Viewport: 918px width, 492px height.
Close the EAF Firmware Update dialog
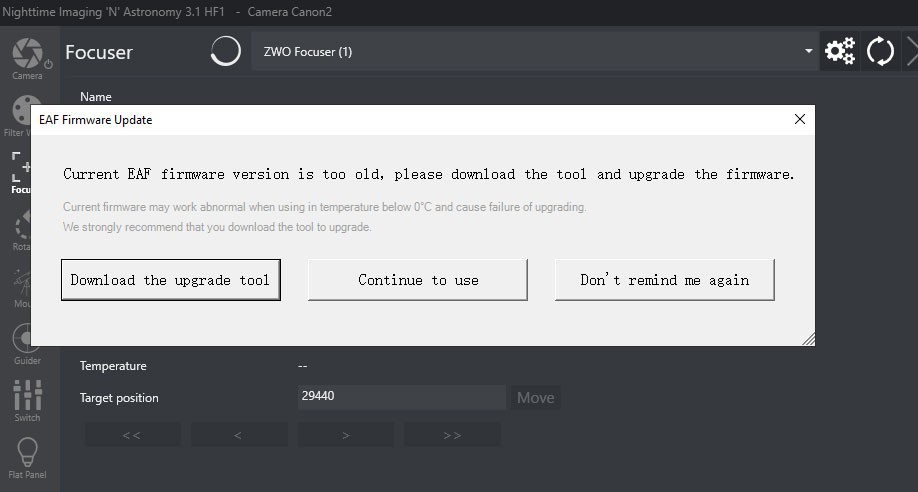click(799, 119)
